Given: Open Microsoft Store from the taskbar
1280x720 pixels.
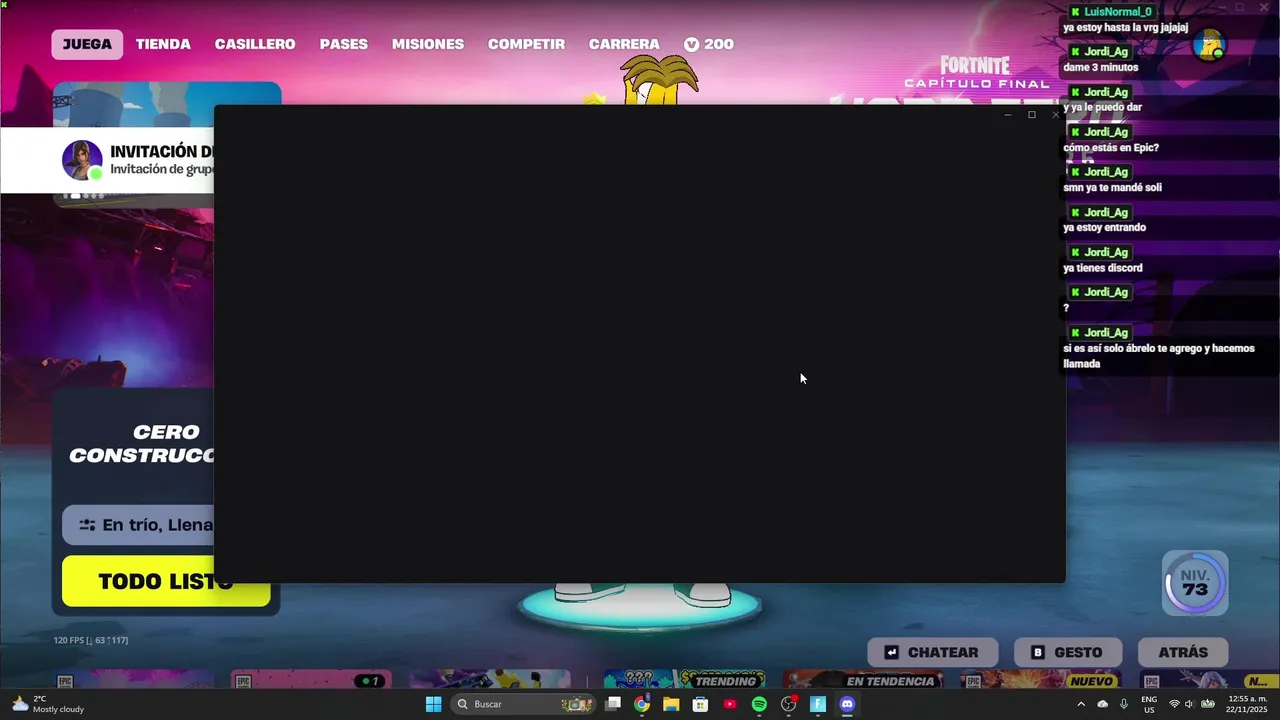Looking at the screenshot, I should 701,704.
